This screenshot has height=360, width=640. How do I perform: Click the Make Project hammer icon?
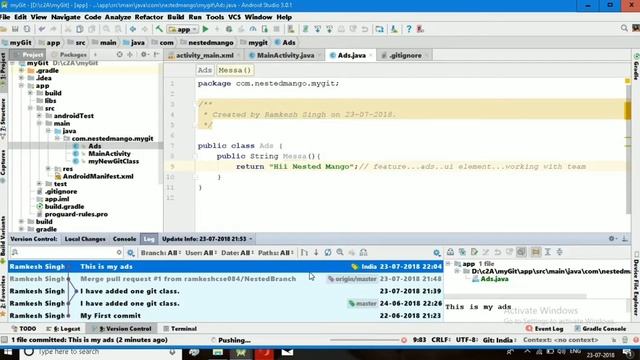[x=159, y=29]
